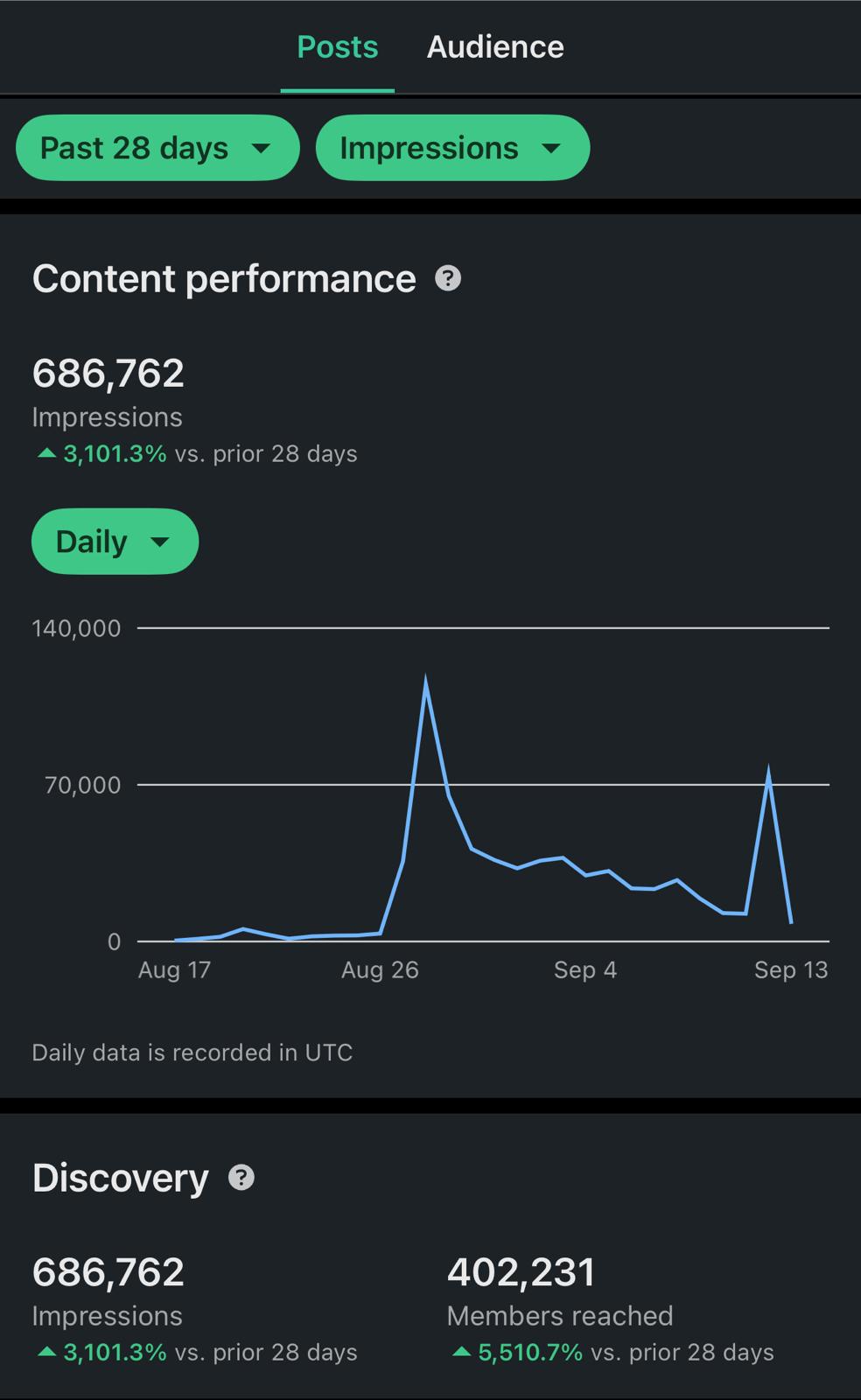Click the 140,000 y-axis label
The height and width of the screenshot is (1400, 861).
[76, 628]
